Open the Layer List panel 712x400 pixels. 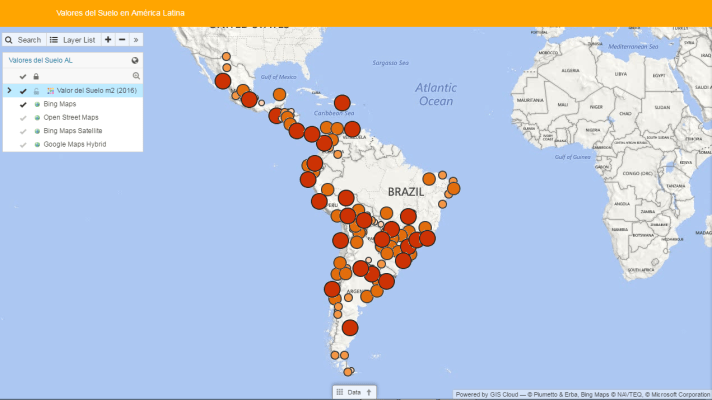(73, 40)
